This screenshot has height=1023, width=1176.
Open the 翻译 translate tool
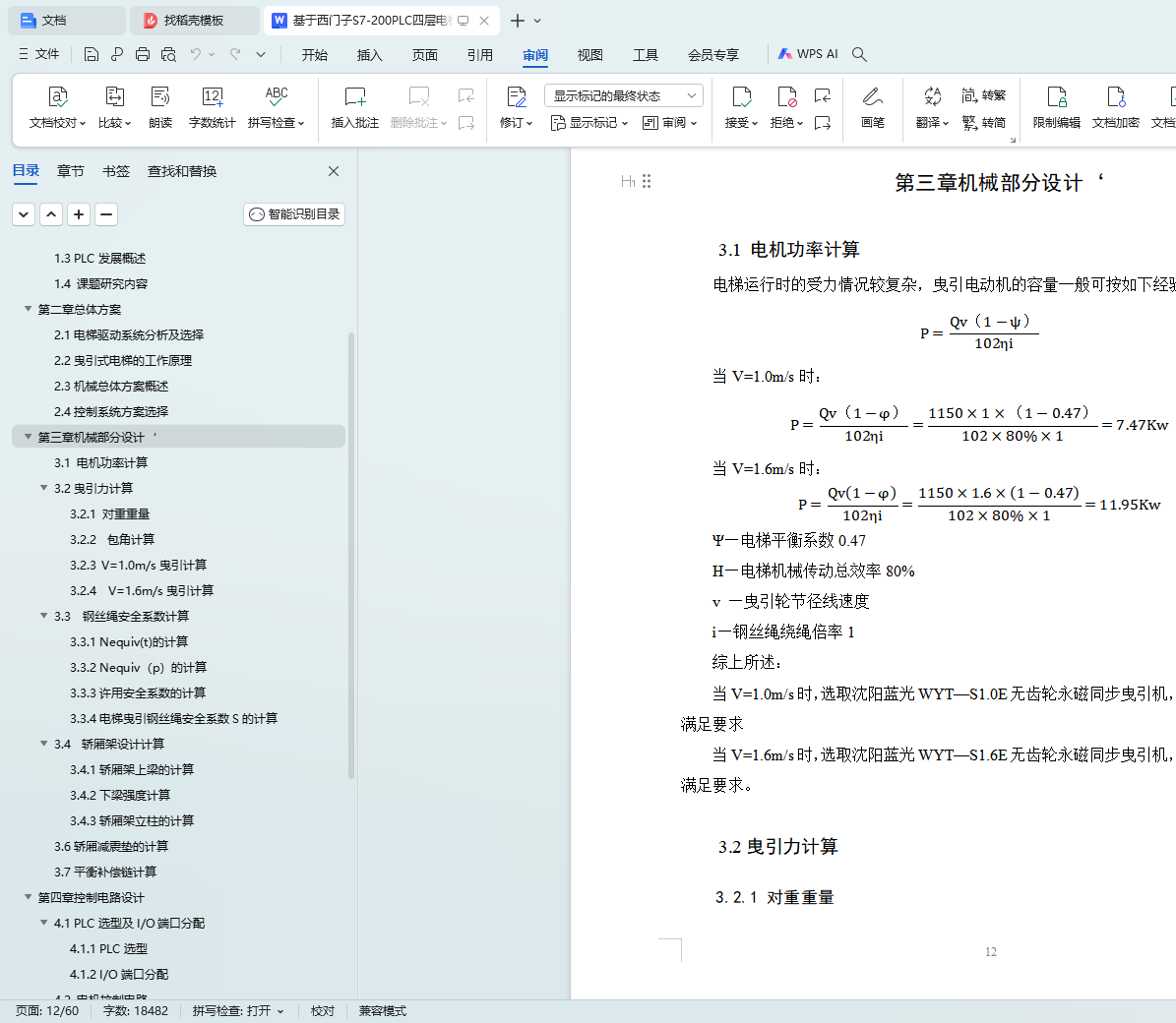(932, 107)
